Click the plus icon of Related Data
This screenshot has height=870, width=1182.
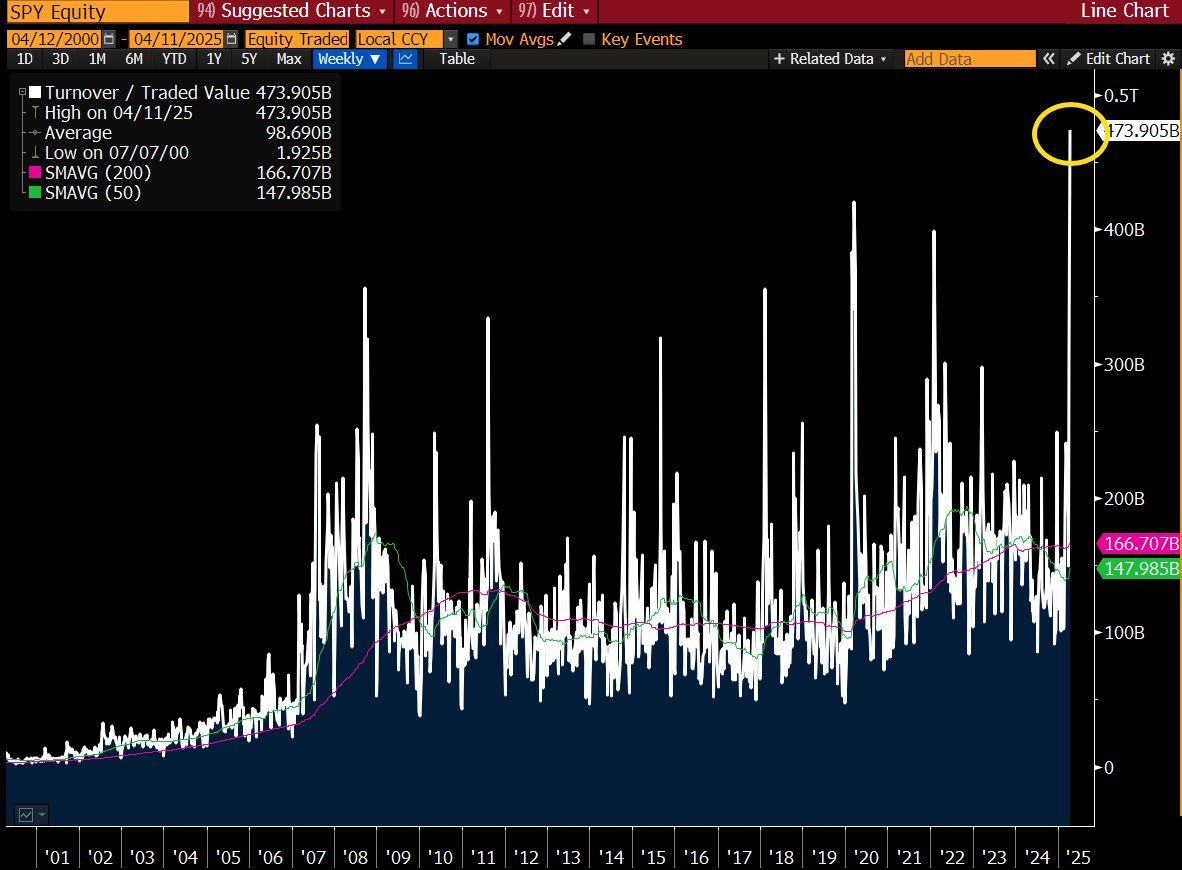779,59
